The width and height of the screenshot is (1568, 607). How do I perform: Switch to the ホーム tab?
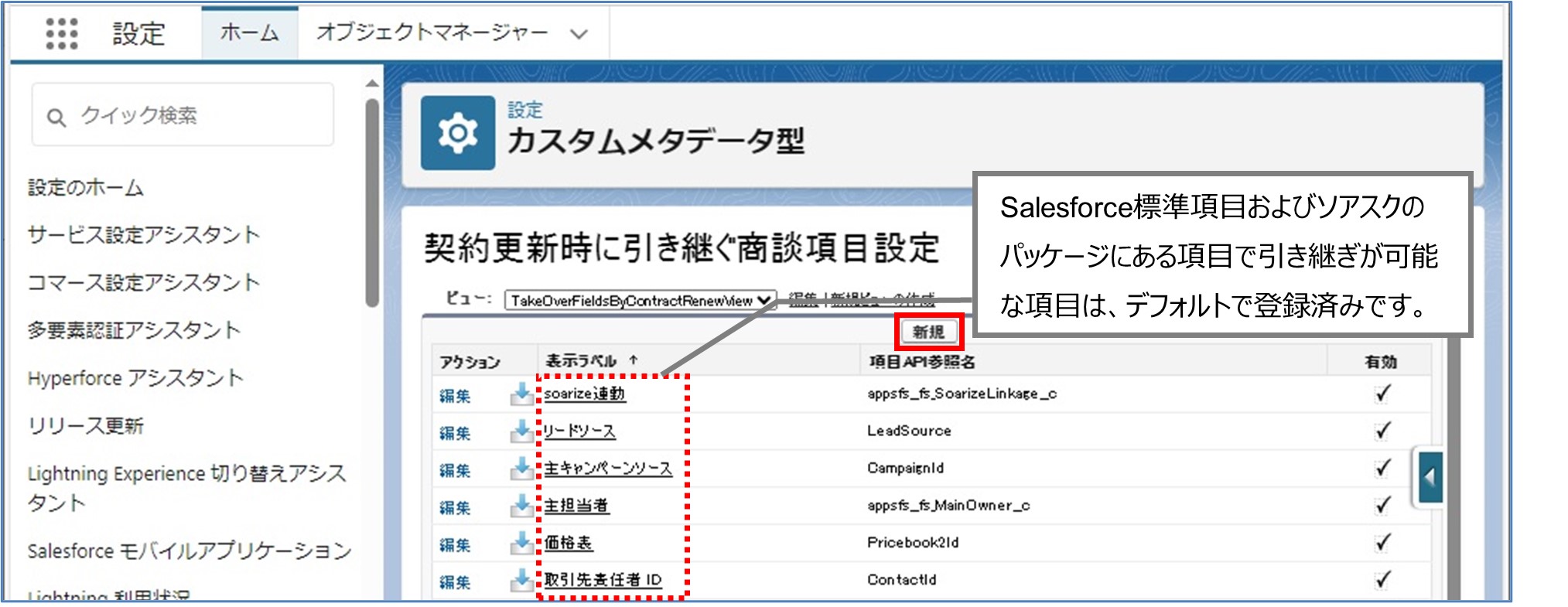(x=249, y=33)
